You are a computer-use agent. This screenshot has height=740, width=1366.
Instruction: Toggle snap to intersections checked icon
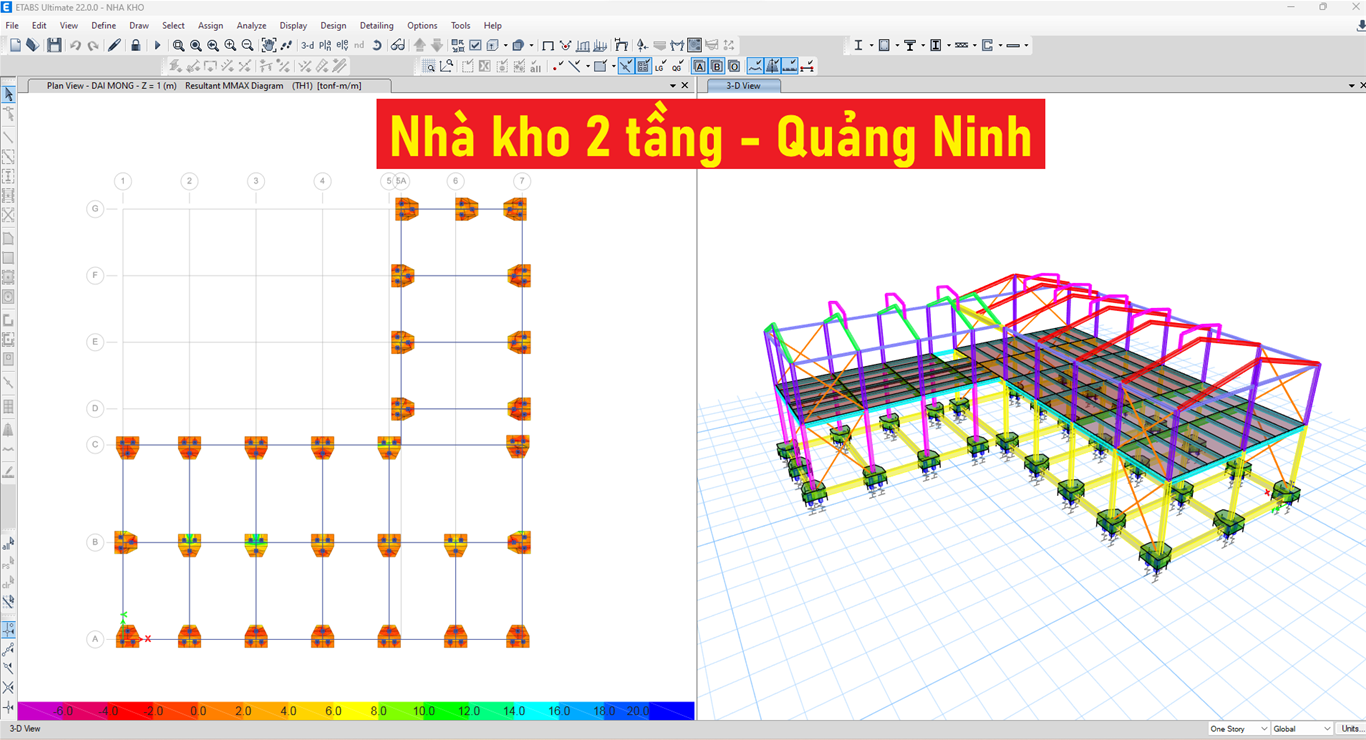625,65
